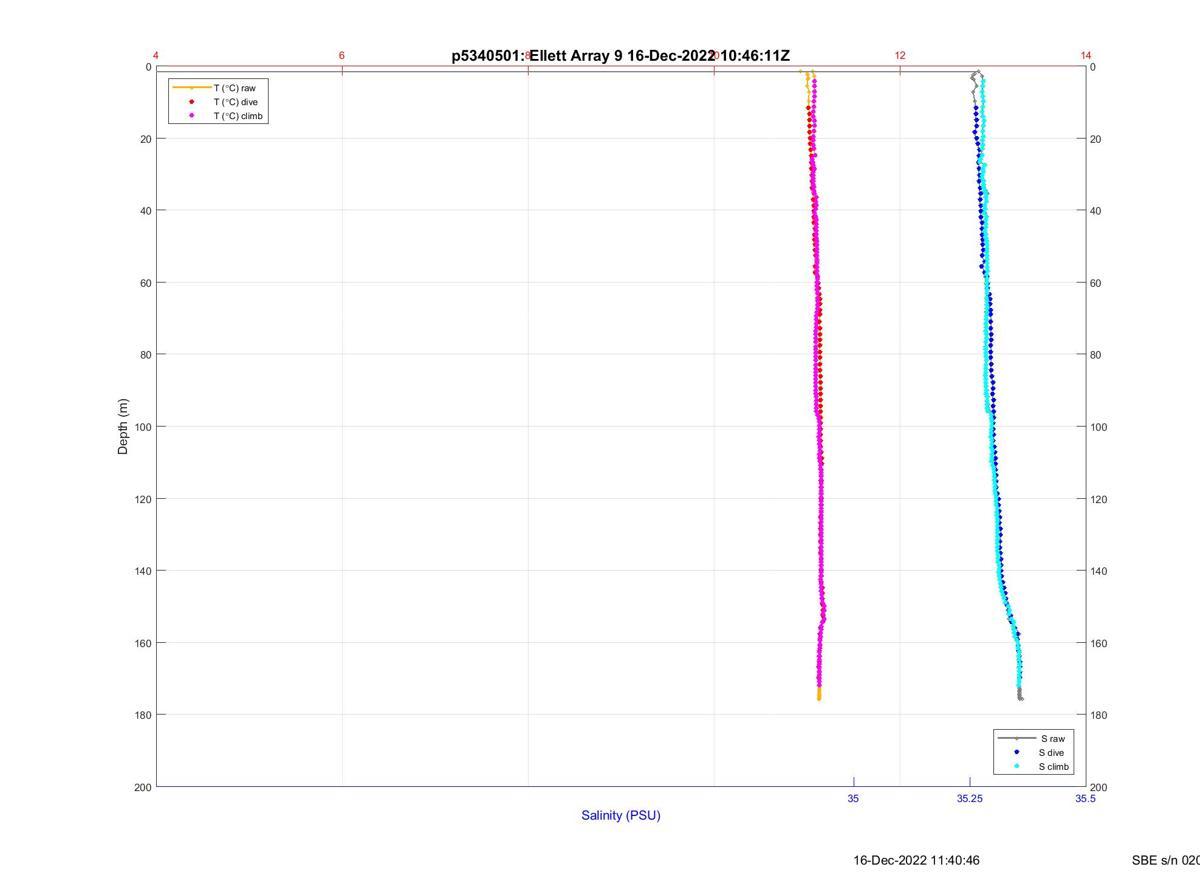
Task: Click the 'Salinity (PSU)' axis label
Action: click(621, 815)
